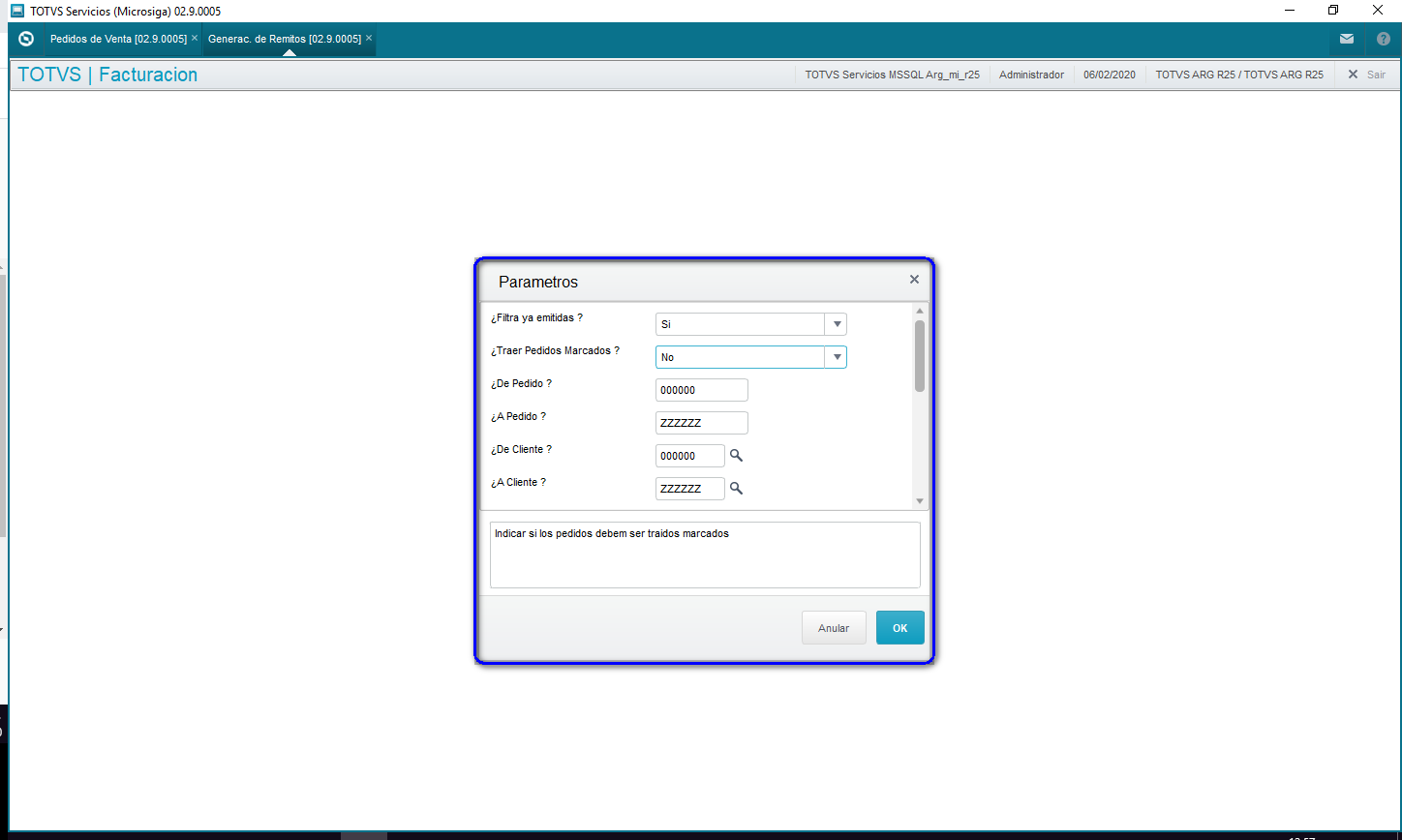Image resolution: width=1402 pixels, height=840 pixels.
Task: Click the Sair exit button
Action: (x=1366, y=75)
